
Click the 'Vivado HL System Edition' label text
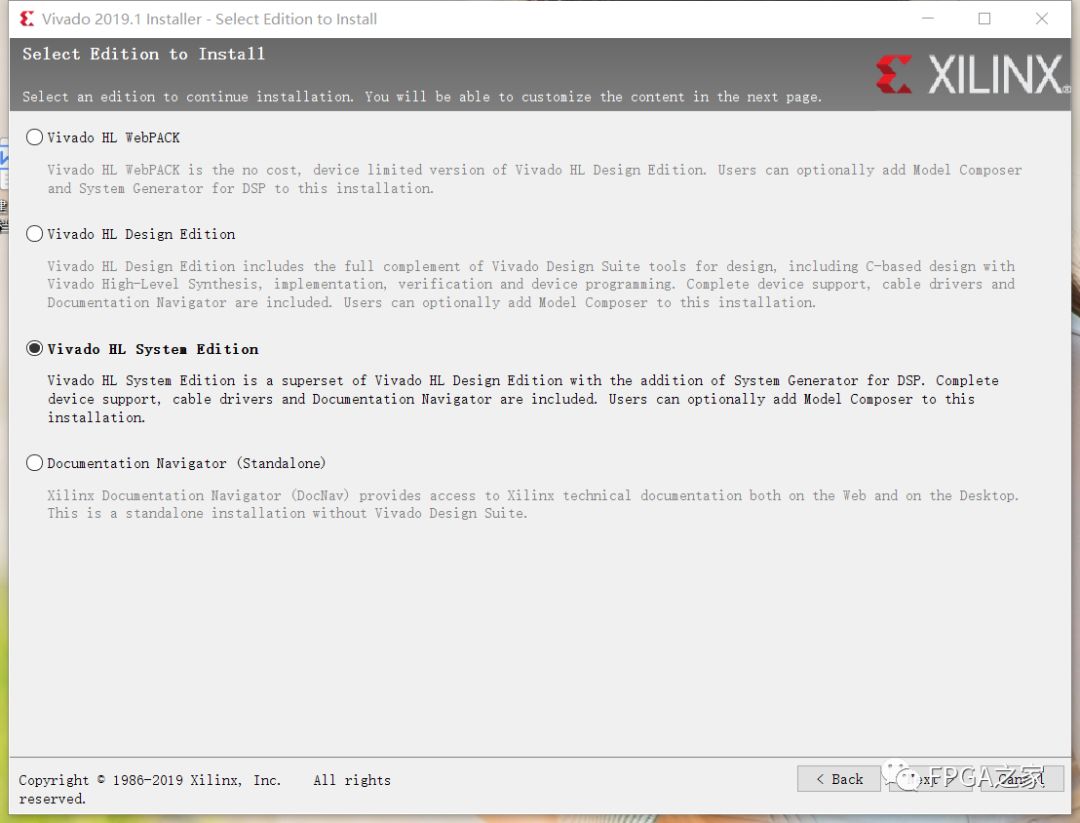click(152, 349)
